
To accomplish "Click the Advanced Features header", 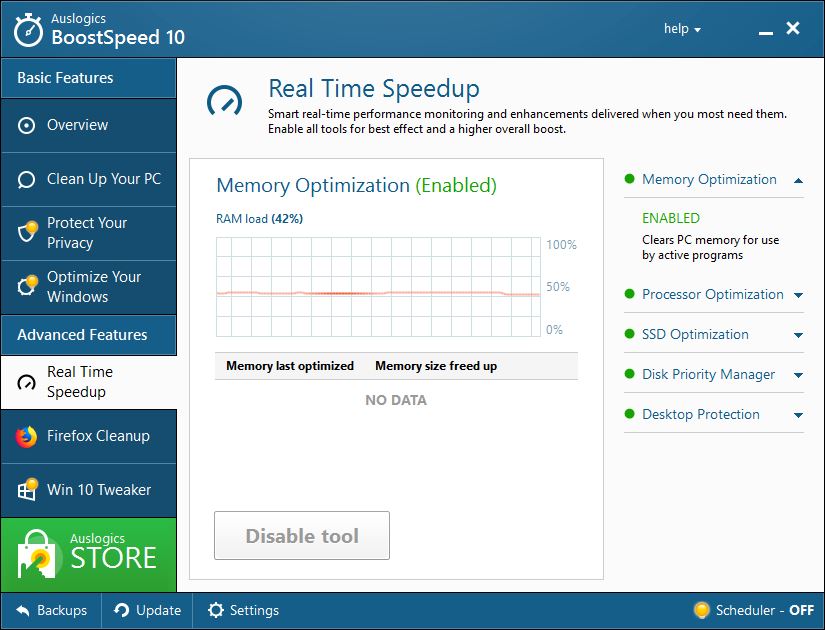I will (x=88, y=335).
